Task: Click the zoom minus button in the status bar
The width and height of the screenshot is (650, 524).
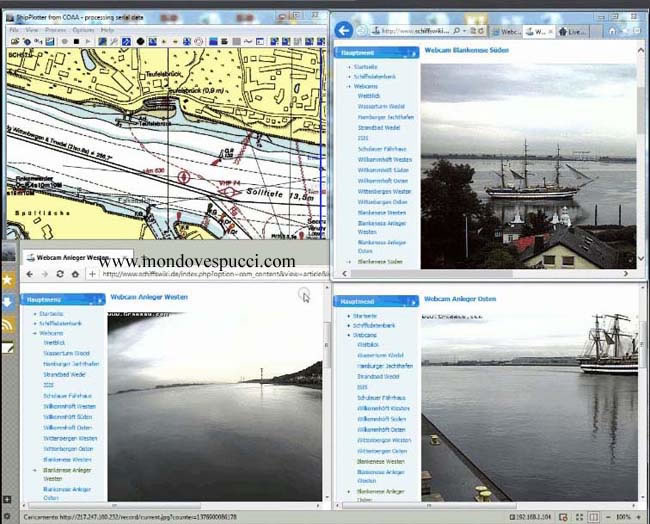Action: 608,517
